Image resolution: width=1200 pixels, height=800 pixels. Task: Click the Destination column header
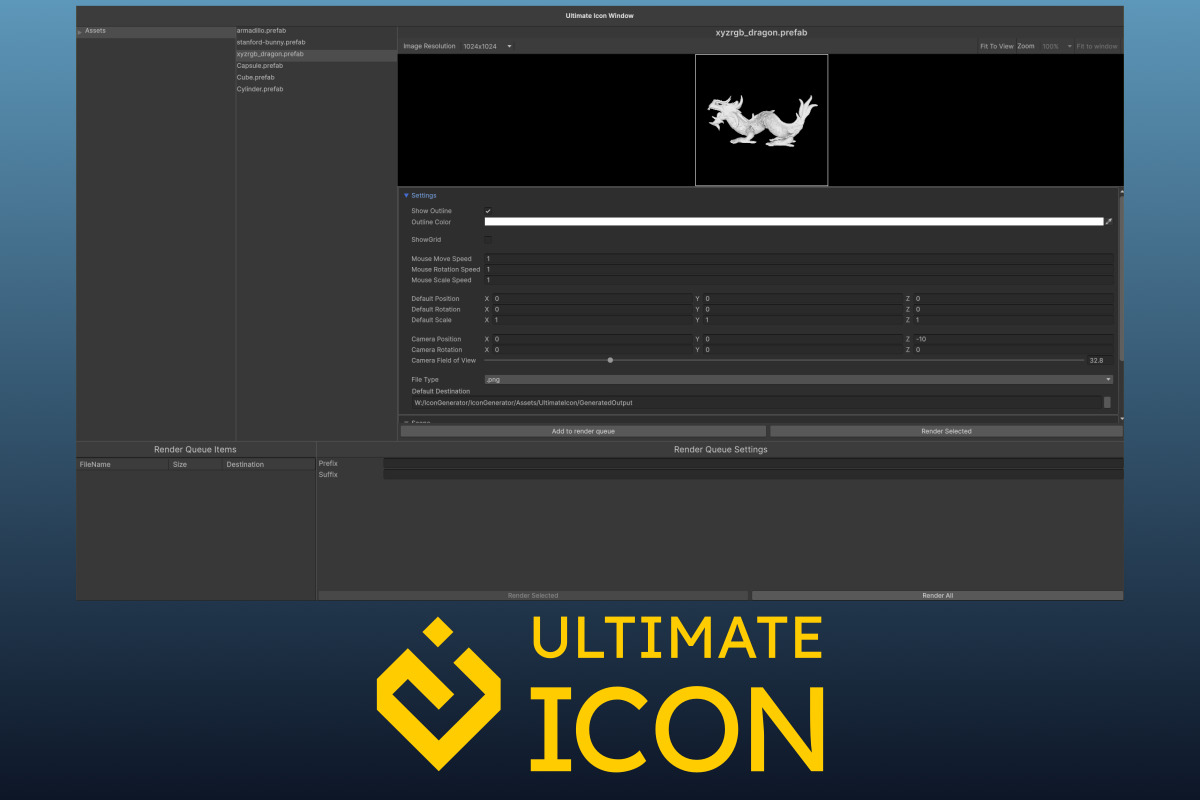[x=269, y=465]
